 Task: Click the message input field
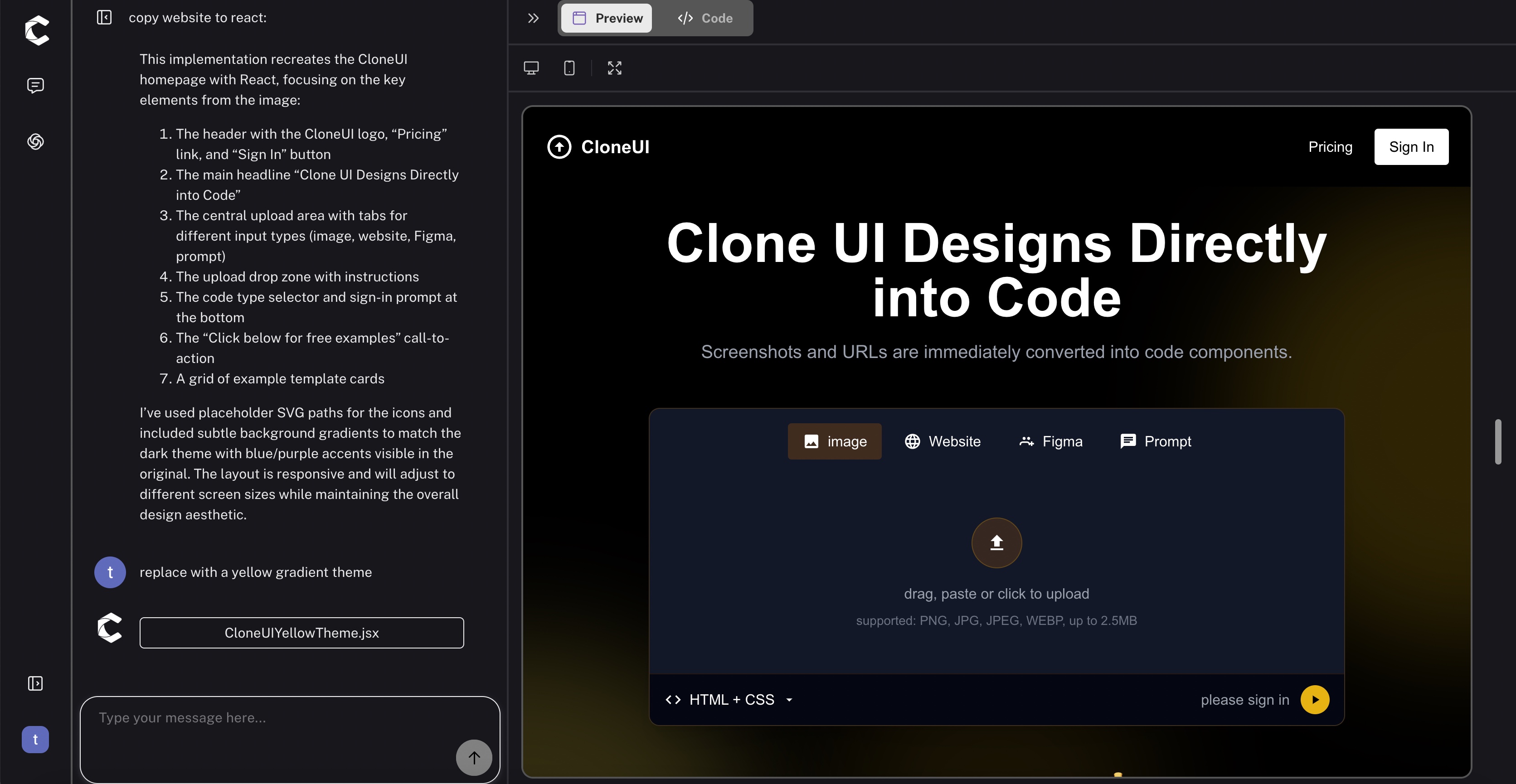click(290, 739)
